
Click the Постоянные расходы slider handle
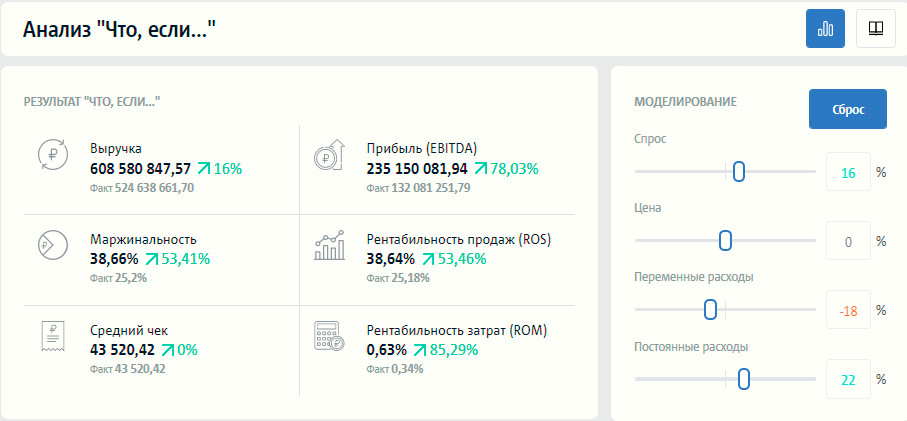click(743, 379)
